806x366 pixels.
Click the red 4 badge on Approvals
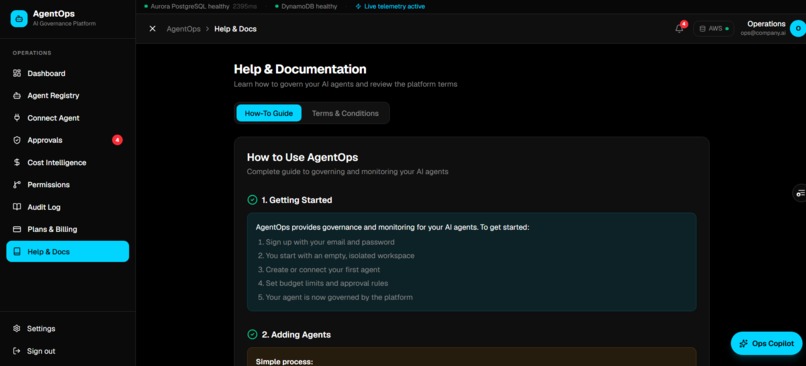pyautogui.click(x=117, y=140)
